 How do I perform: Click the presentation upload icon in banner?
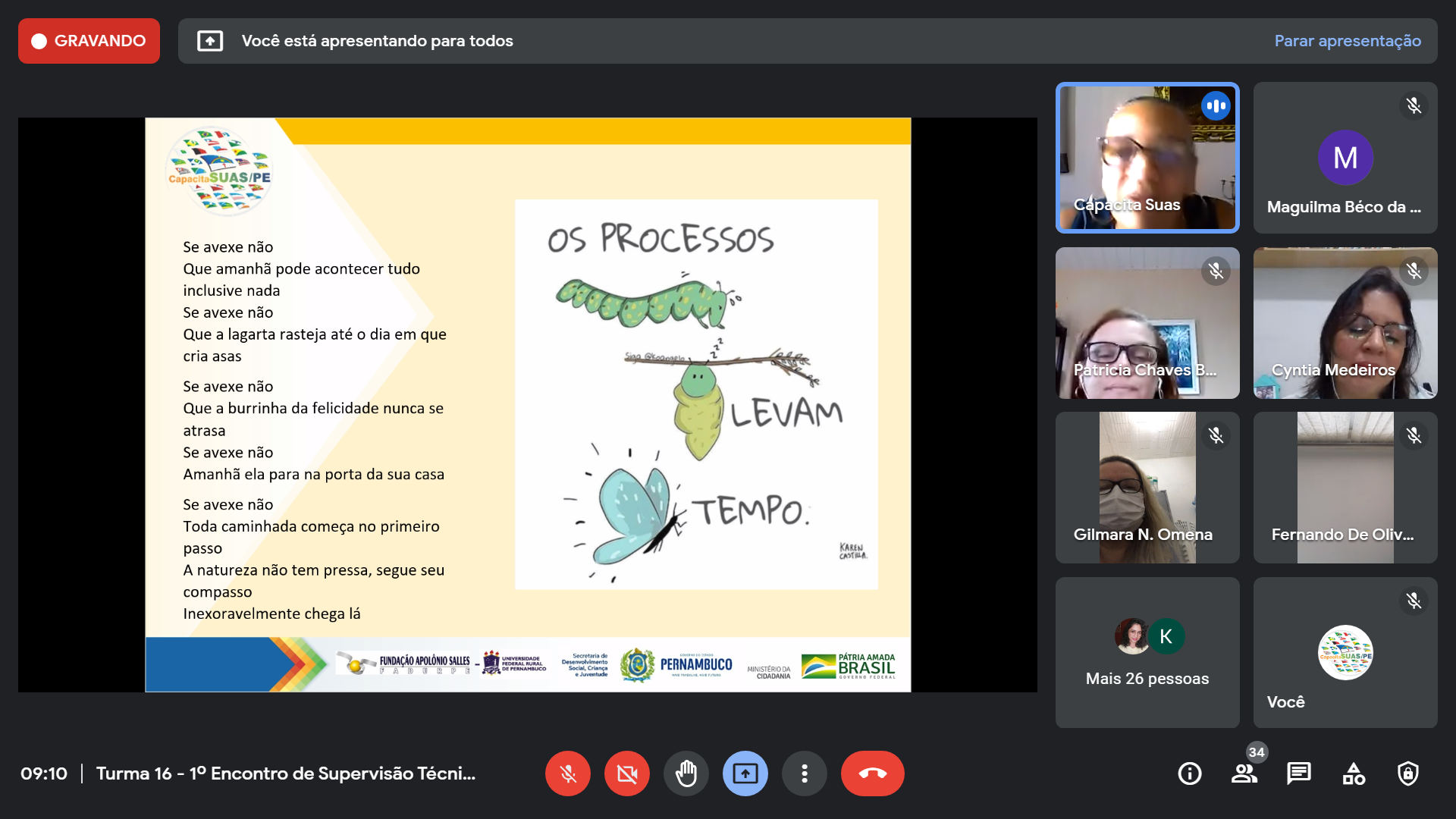coord(210,41)
